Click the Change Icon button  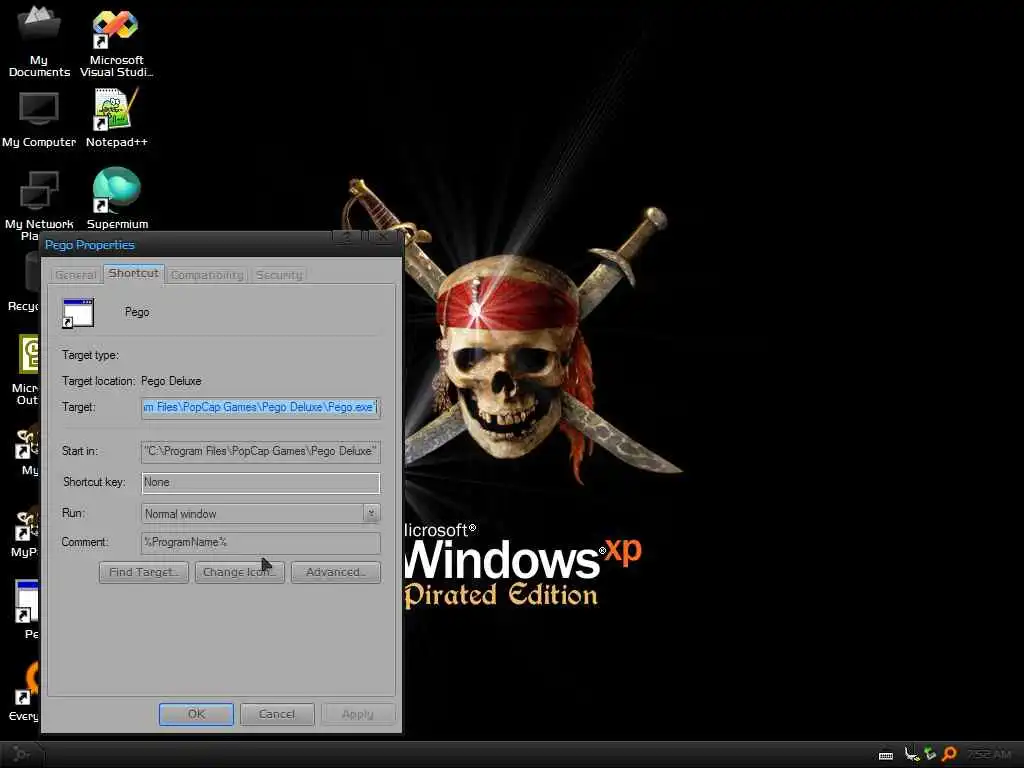(240, 572)
